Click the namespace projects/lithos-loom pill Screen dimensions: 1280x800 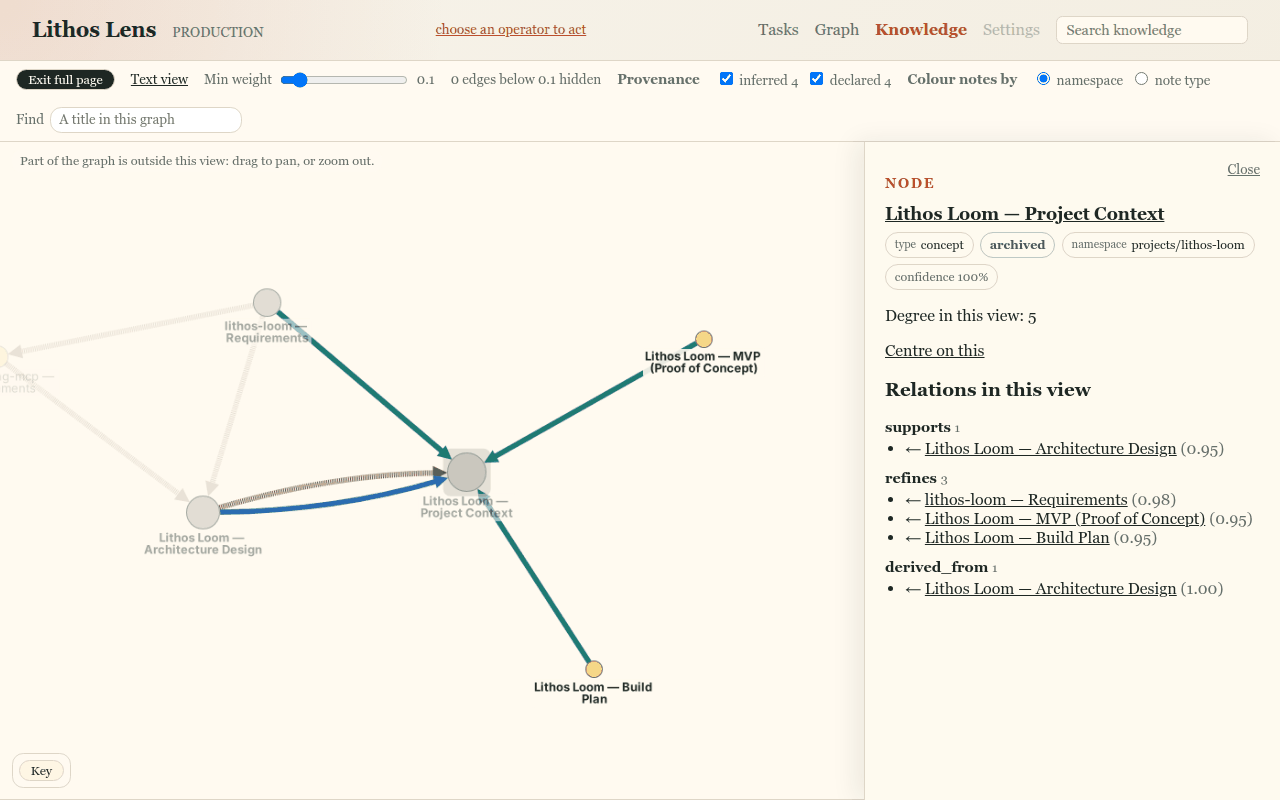tap(1158, 245)
